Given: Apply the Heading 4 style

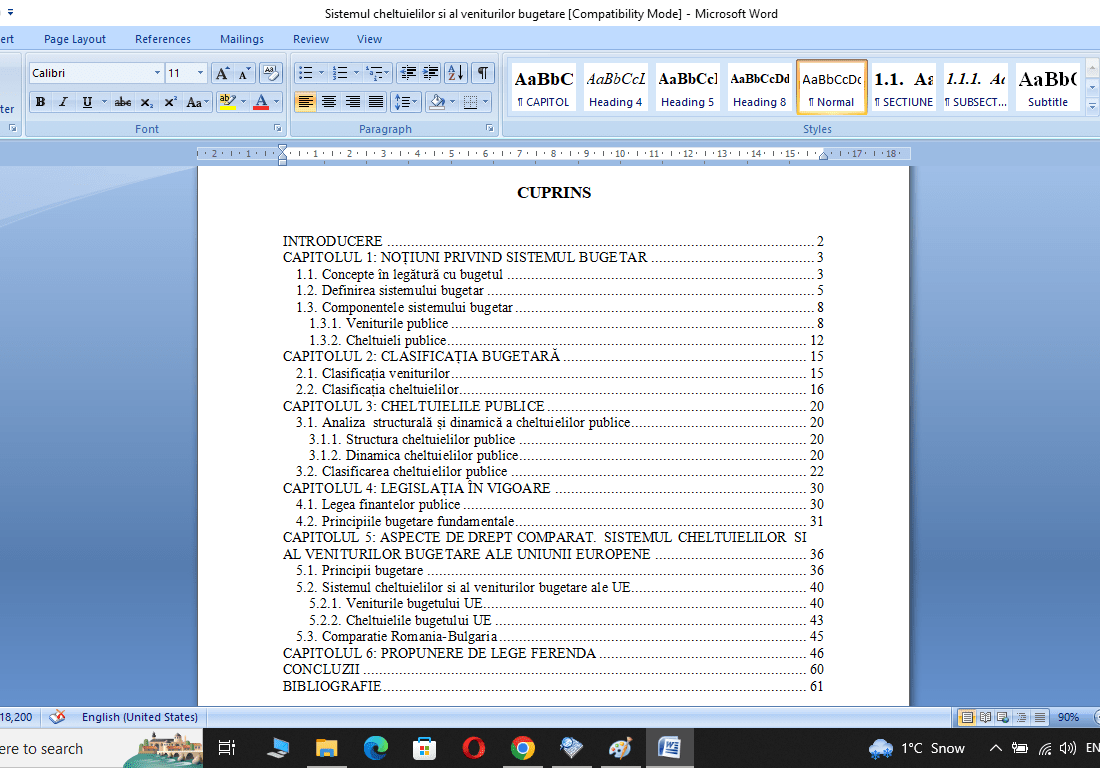Looking at the screenshot, I should pyautogui.click(x=616, y=87).
